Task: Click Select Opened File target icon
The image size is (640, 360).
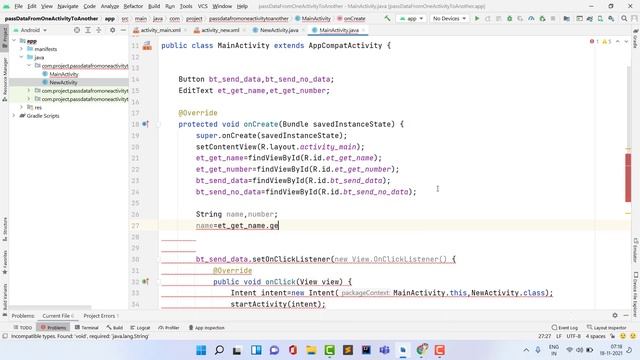Action: pyautogui.click(x=77, y=30)
